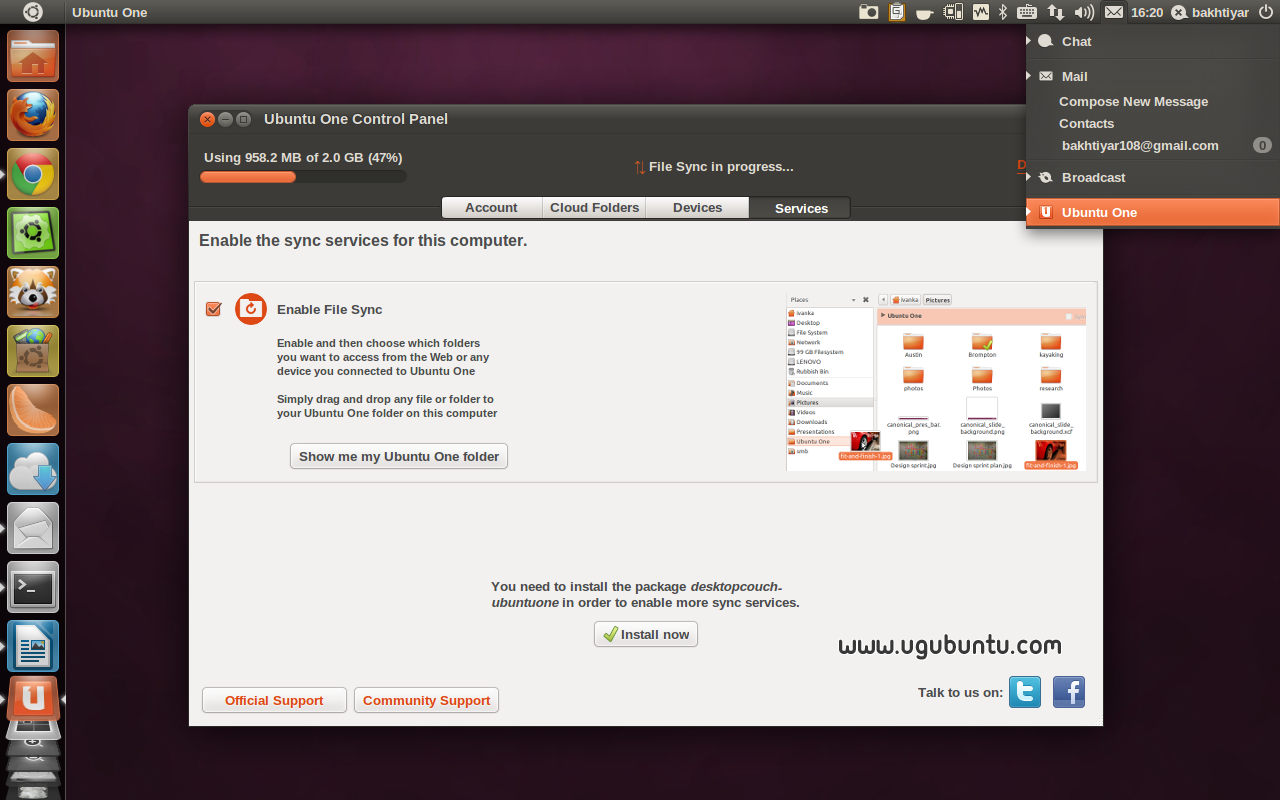Open Official Support link

(x=274, y=700)
